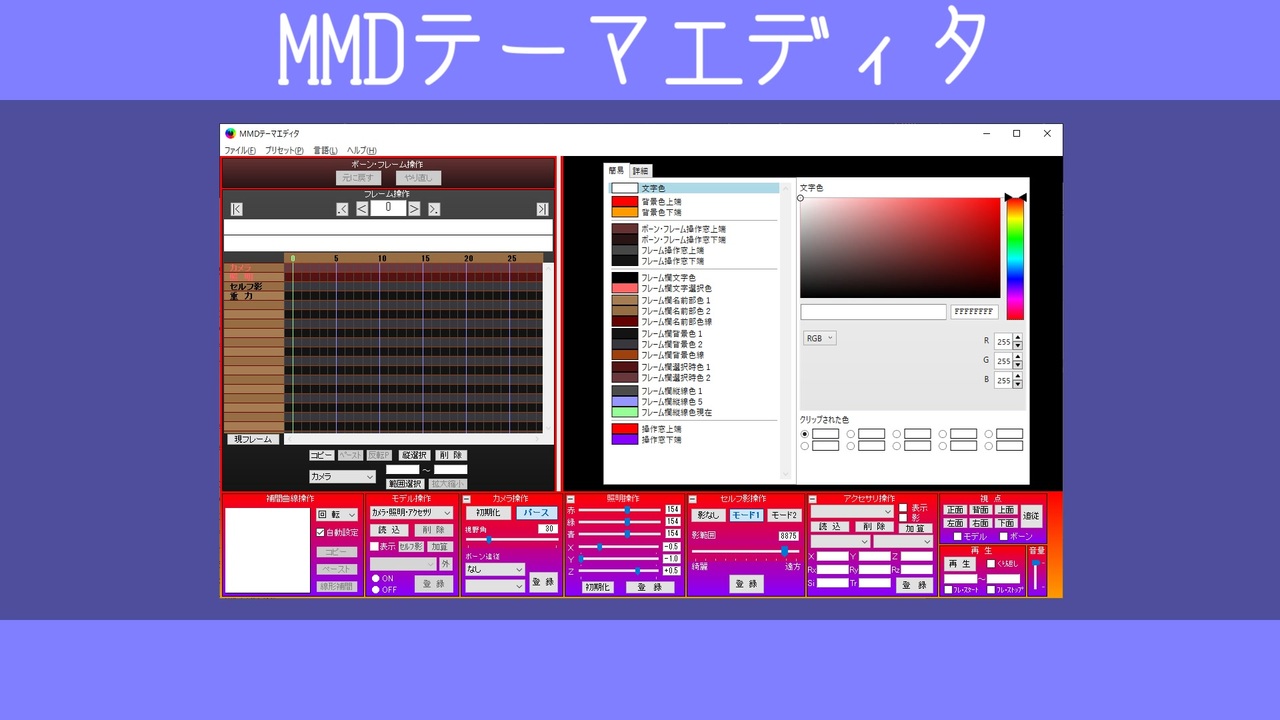Click the rainbow hue slider bar
Viewport: 1280px width, 720px height.
1015,259
